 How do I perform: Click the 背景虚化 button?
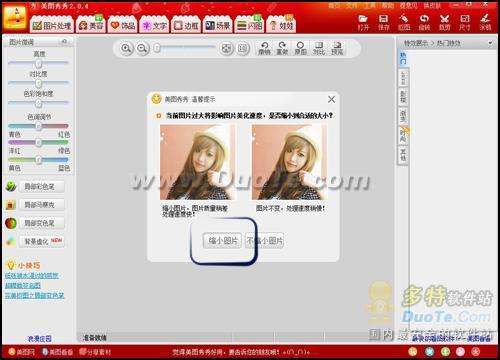click(x=42, y=241)
